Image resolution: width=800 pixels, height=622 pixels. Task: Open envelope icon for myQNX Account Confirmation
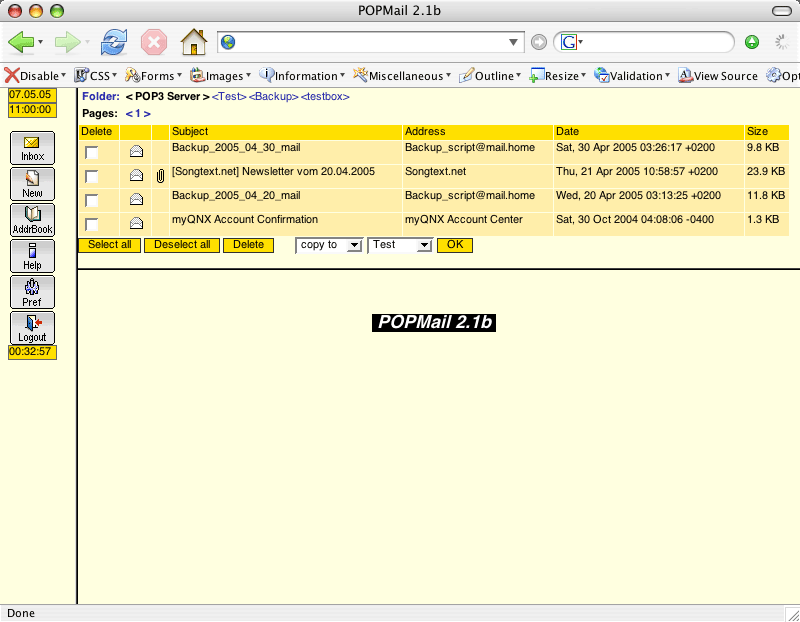pos(136,223)
